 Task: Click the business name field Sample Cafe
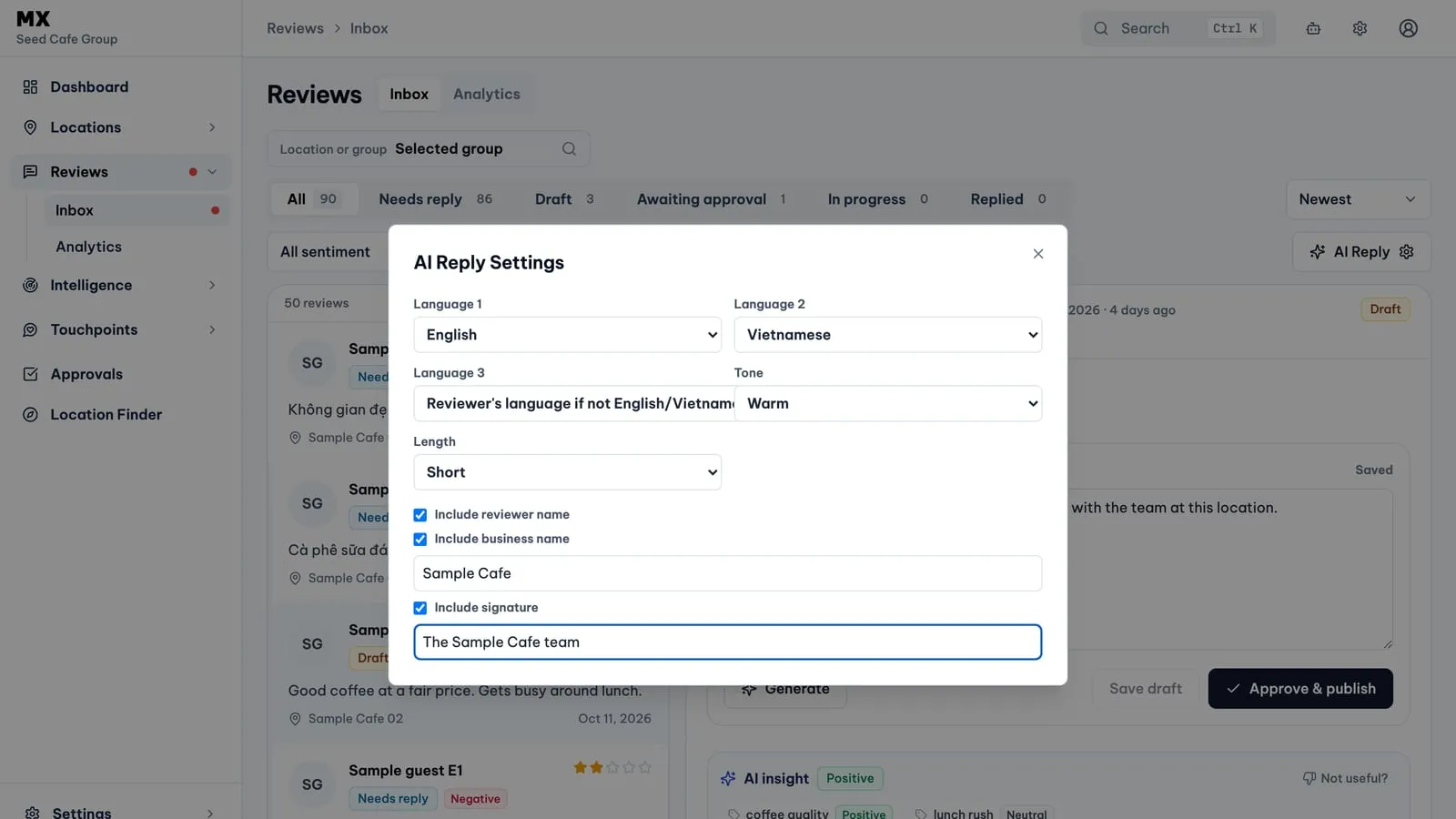click(728, 573)
